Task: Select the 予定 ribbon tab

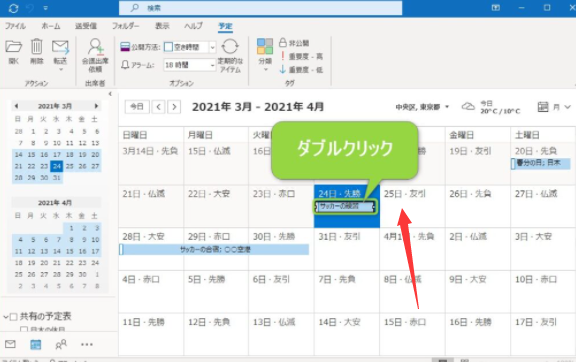Action: (225, 26)
